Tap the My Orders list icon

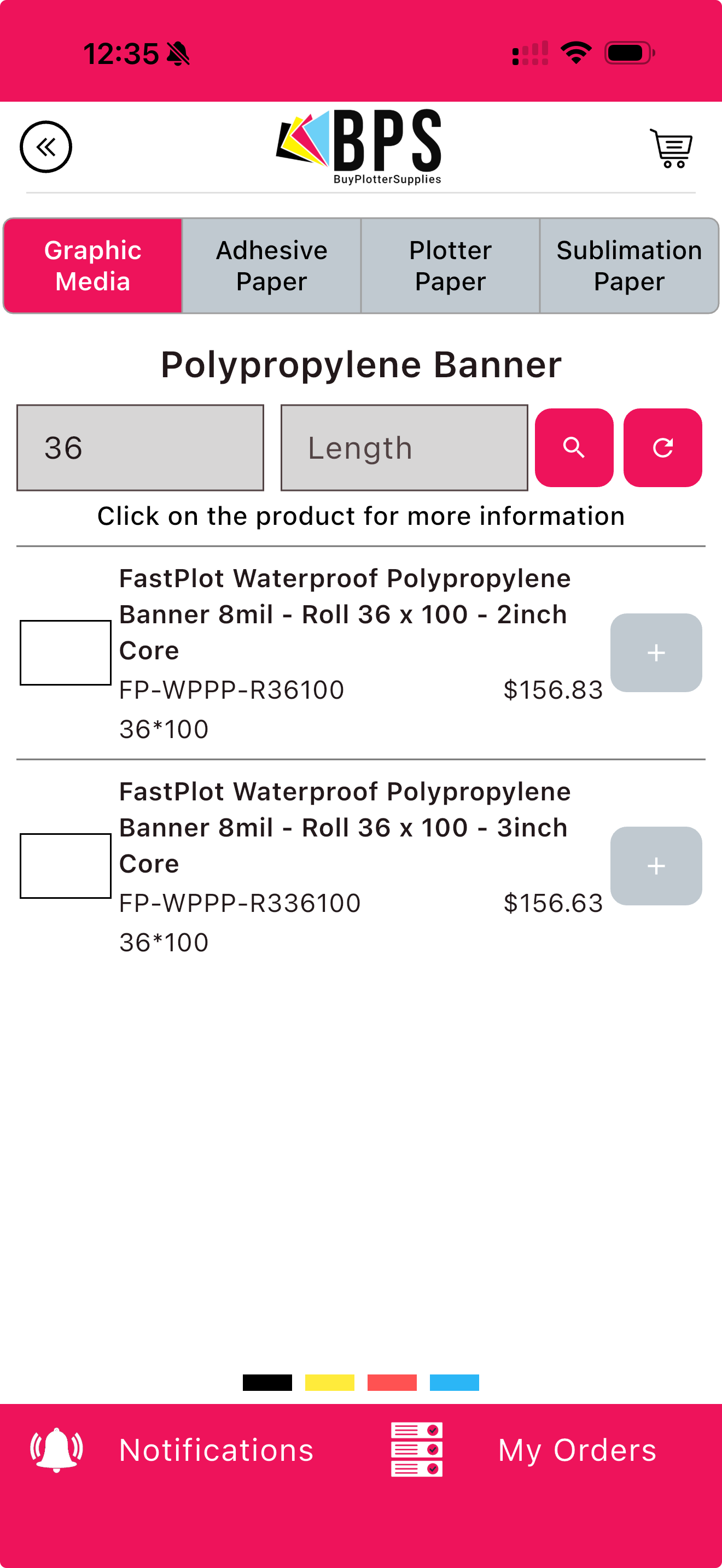point(416,1449)
